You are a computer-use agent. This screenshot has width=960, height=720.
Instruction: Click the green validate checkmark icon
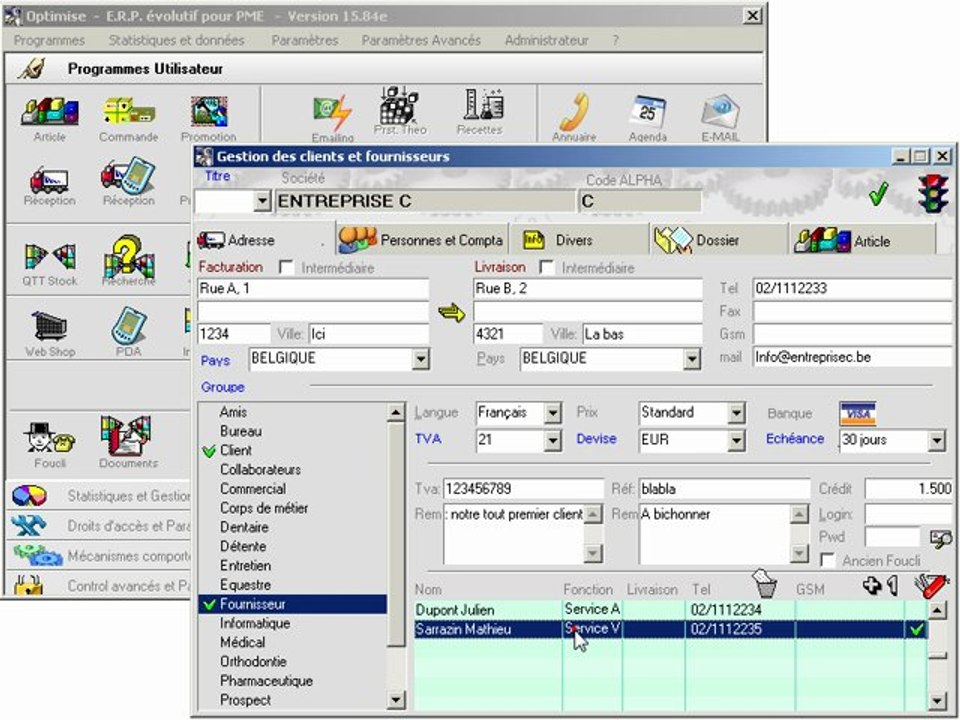(877, 195)
